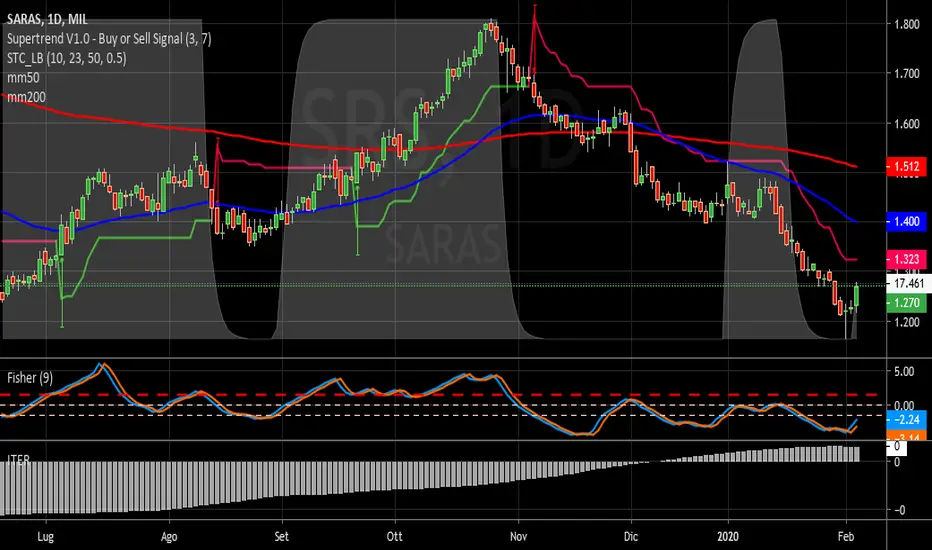
Task: Click the Ott month label on time axis
Action: pyautogui.click(x=394, y=536)
